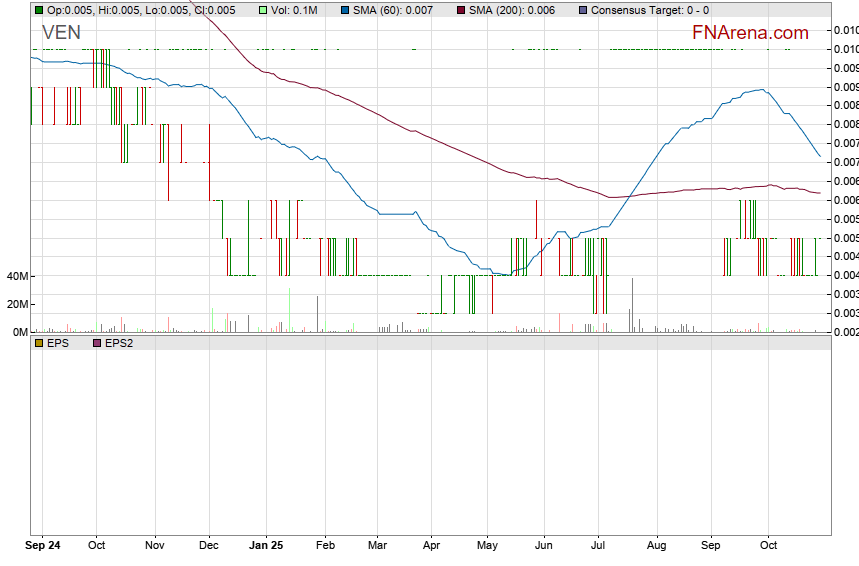Image resolution: width=859 pixels, height=566 pixels.
Task: Click the 20M volume axis label
Action: 16,304
